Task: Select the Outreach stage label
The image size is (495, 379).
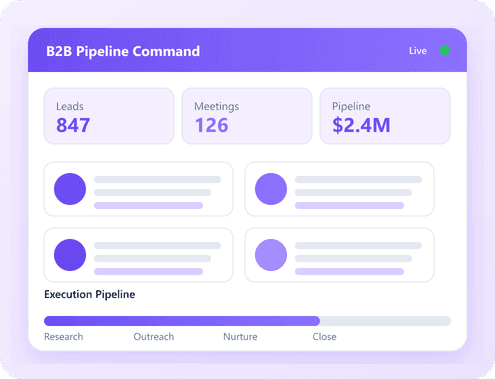Action: [x=154, y=337]
